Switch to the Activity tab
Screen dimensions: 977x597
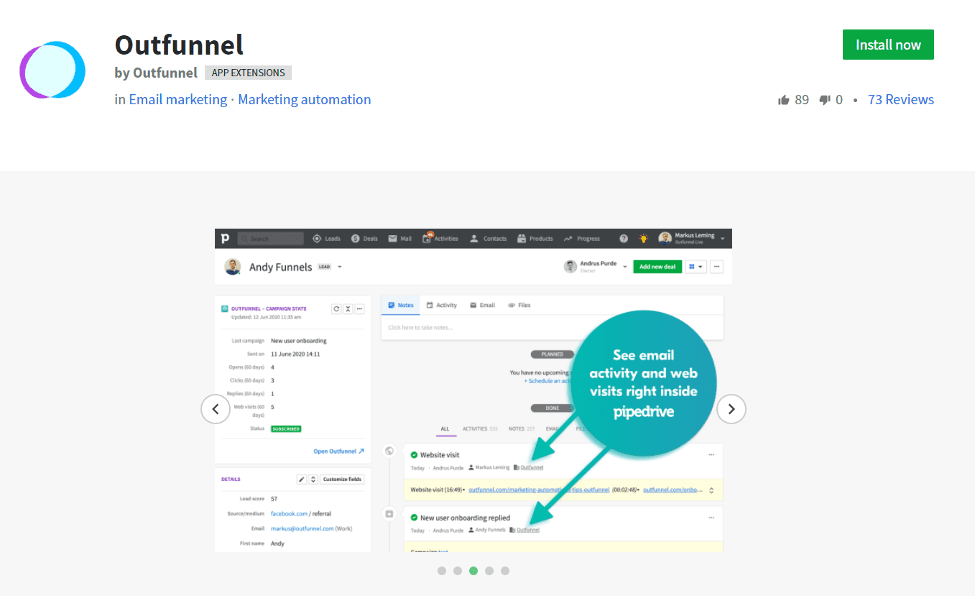tap(442, 305)
